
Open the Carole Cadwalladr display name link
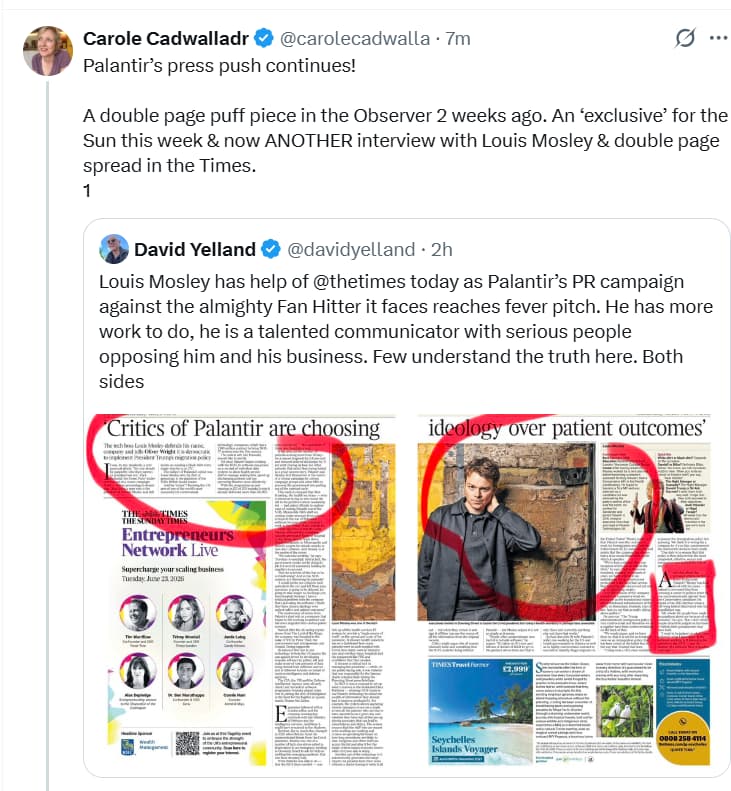coord(166,39)
